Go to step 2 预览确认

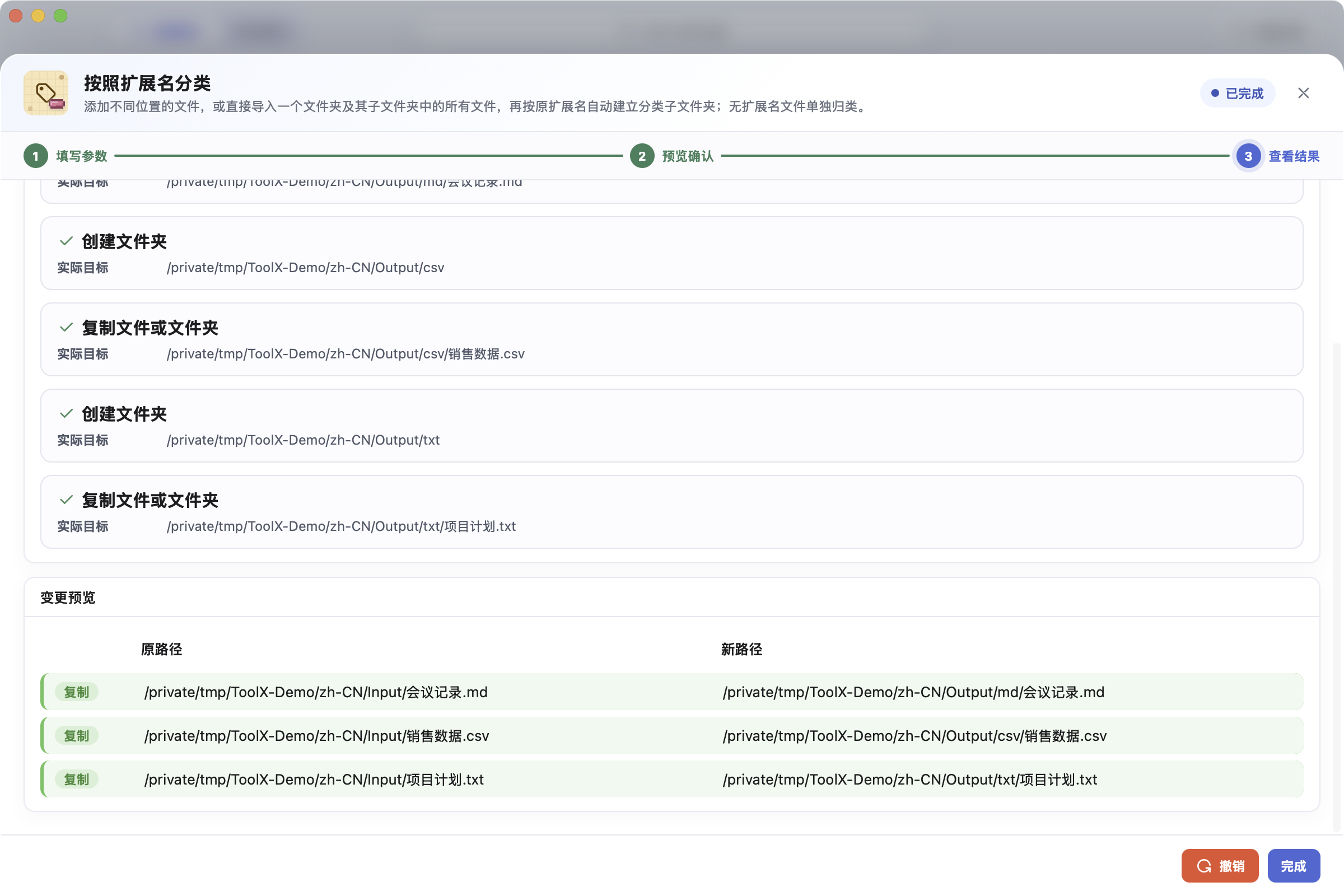click(672, 156)
